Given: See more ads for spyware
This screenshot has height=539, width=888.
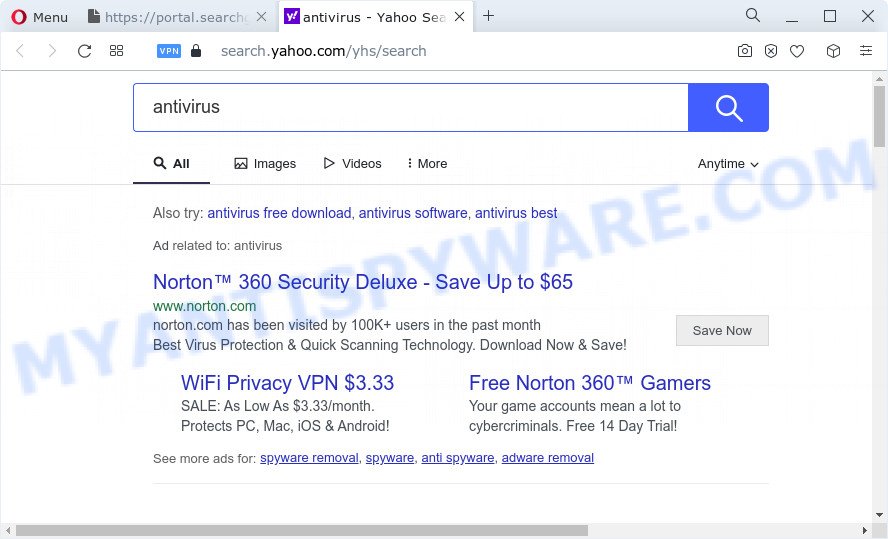Looking at the screenshot, I should point(390,458).
